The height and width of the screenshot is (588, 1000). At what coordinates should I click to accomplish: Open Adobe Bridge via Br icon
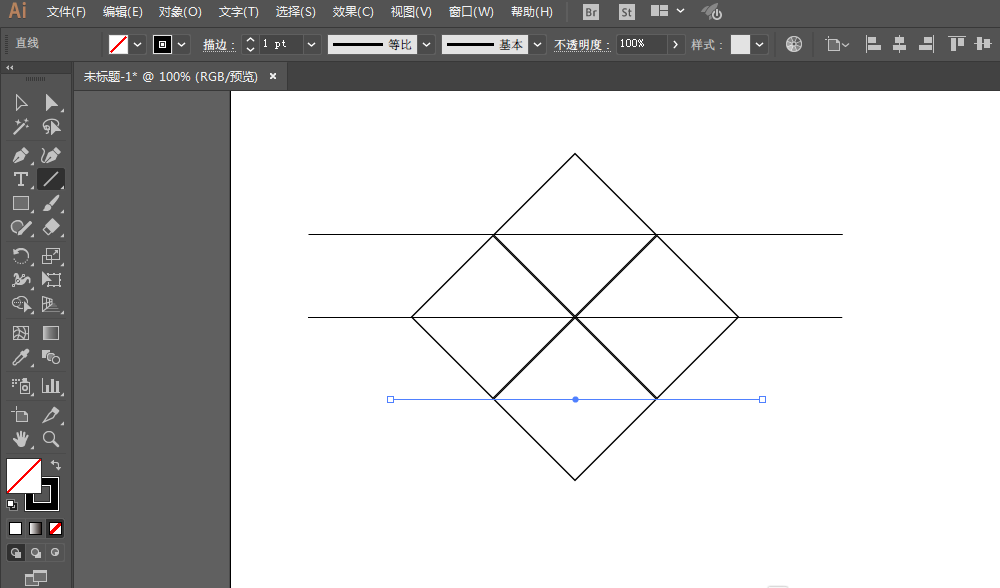click(x=591, y=12)
